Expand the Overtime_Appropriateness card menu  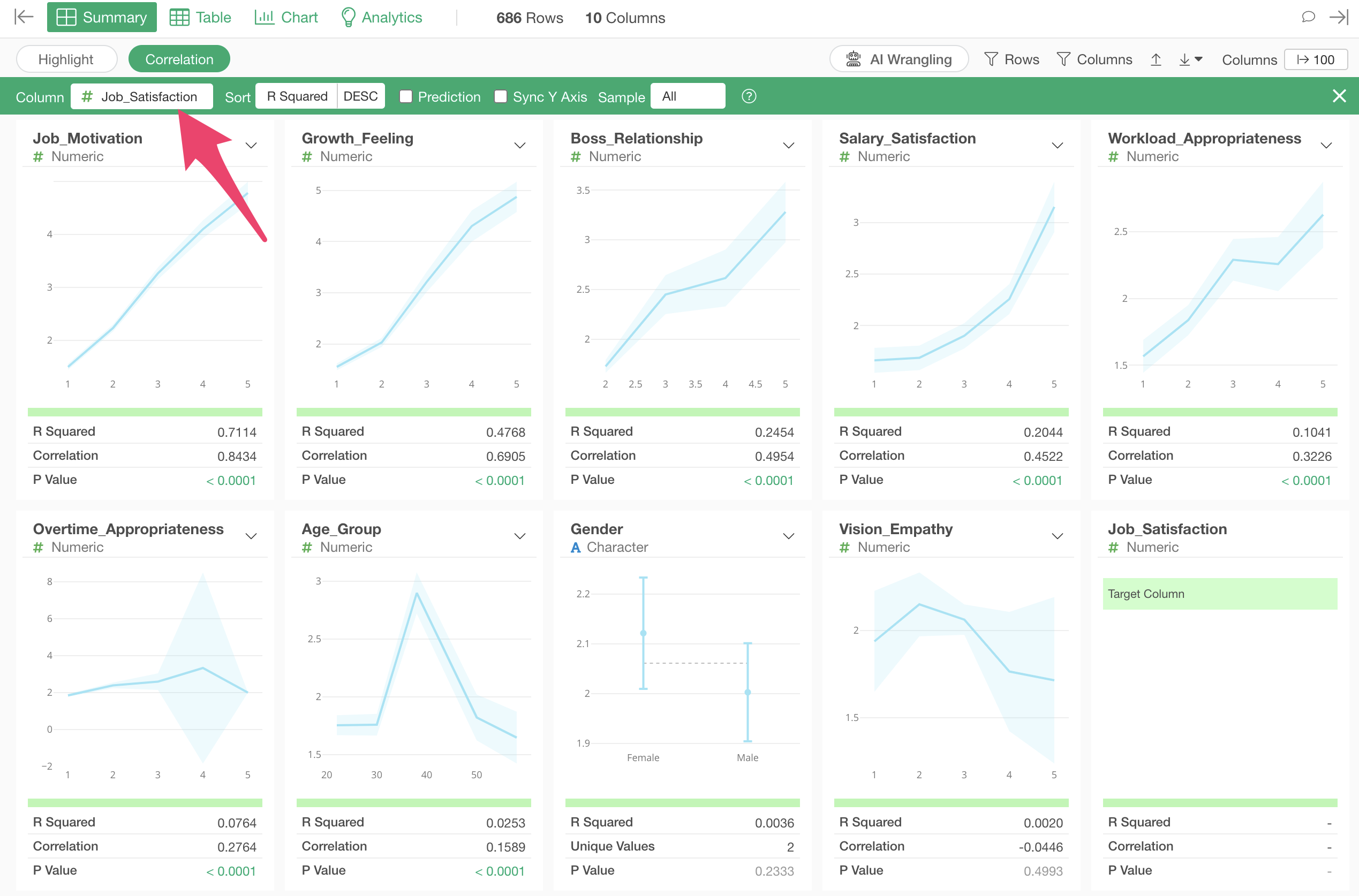tap(251, 536)
